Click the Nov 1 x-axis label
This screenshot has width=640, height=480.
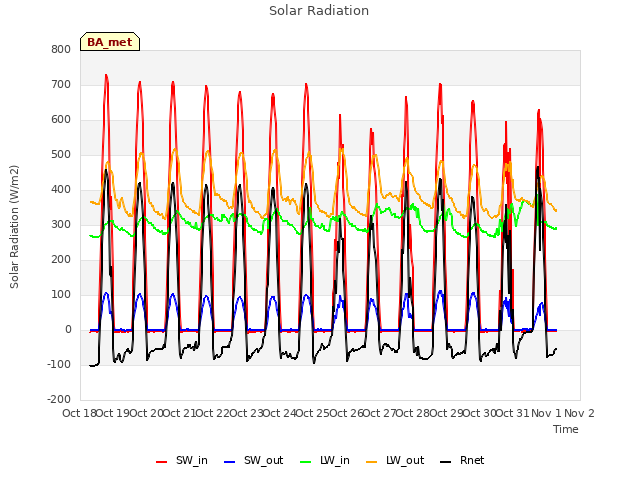(546, 413)
